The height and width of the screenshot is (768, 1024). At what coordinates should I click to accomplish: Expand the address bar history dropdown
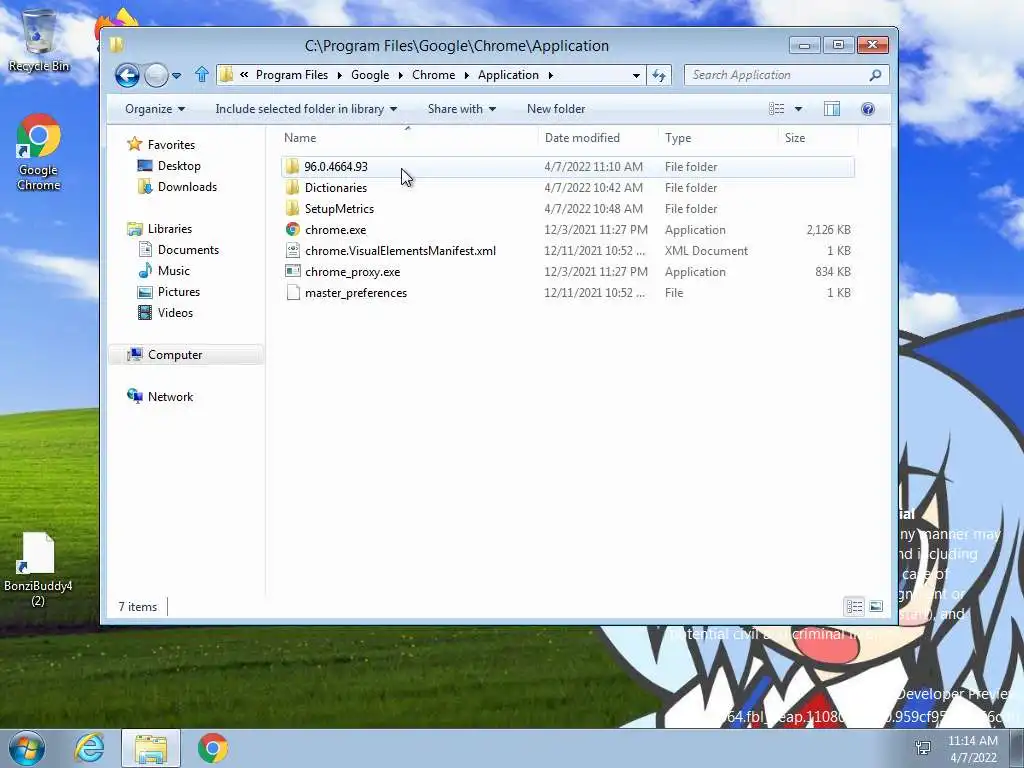[635, 75]
